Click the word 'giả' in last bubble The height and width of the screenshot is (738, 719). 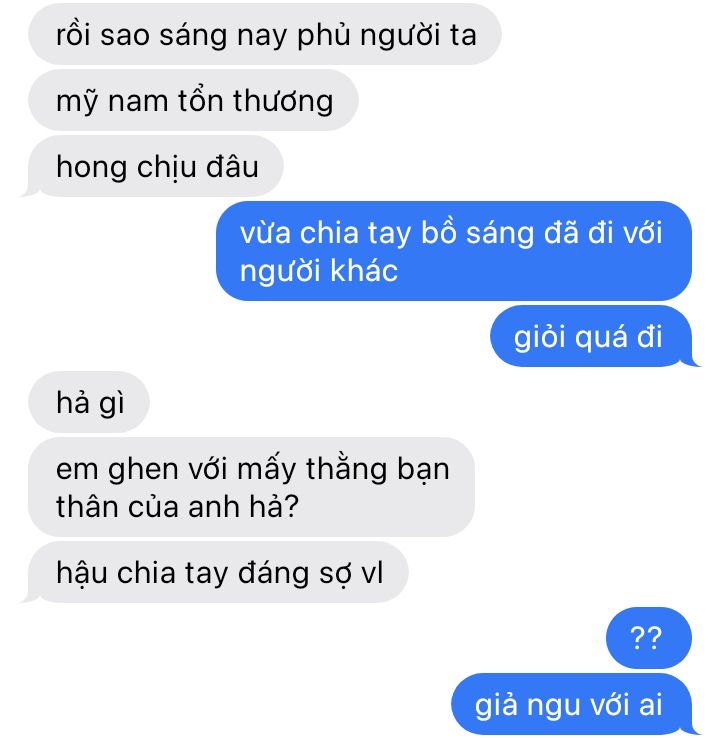pos(496,706)
